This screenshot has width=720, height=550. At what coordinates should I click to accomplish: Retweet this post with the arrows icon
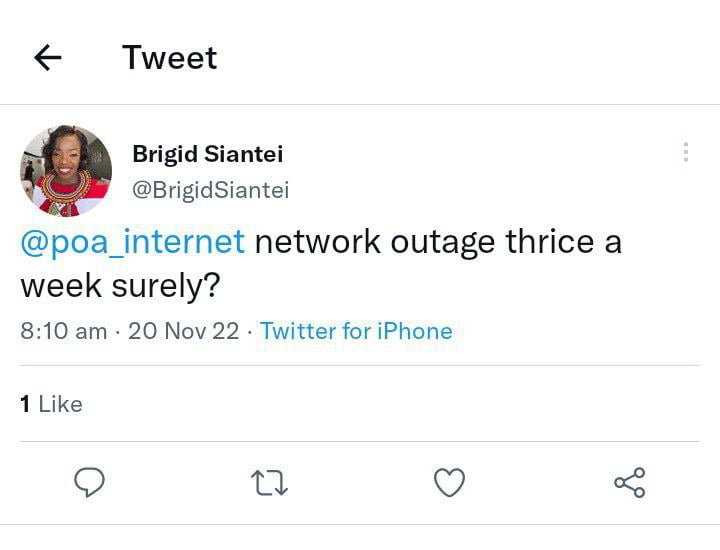pos(269,483)
